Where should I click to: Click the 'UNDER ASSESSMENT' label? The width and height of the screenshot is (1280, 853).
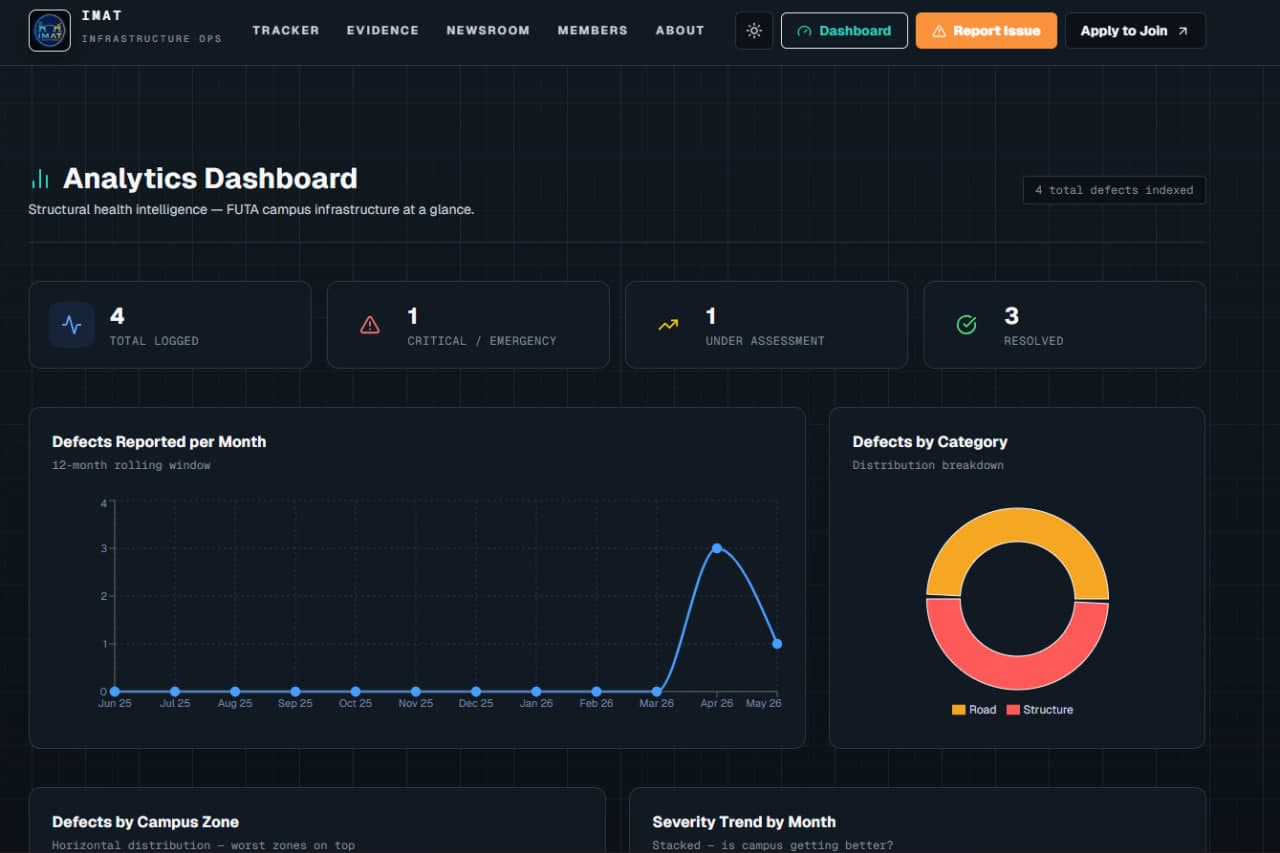pos(765,341)
